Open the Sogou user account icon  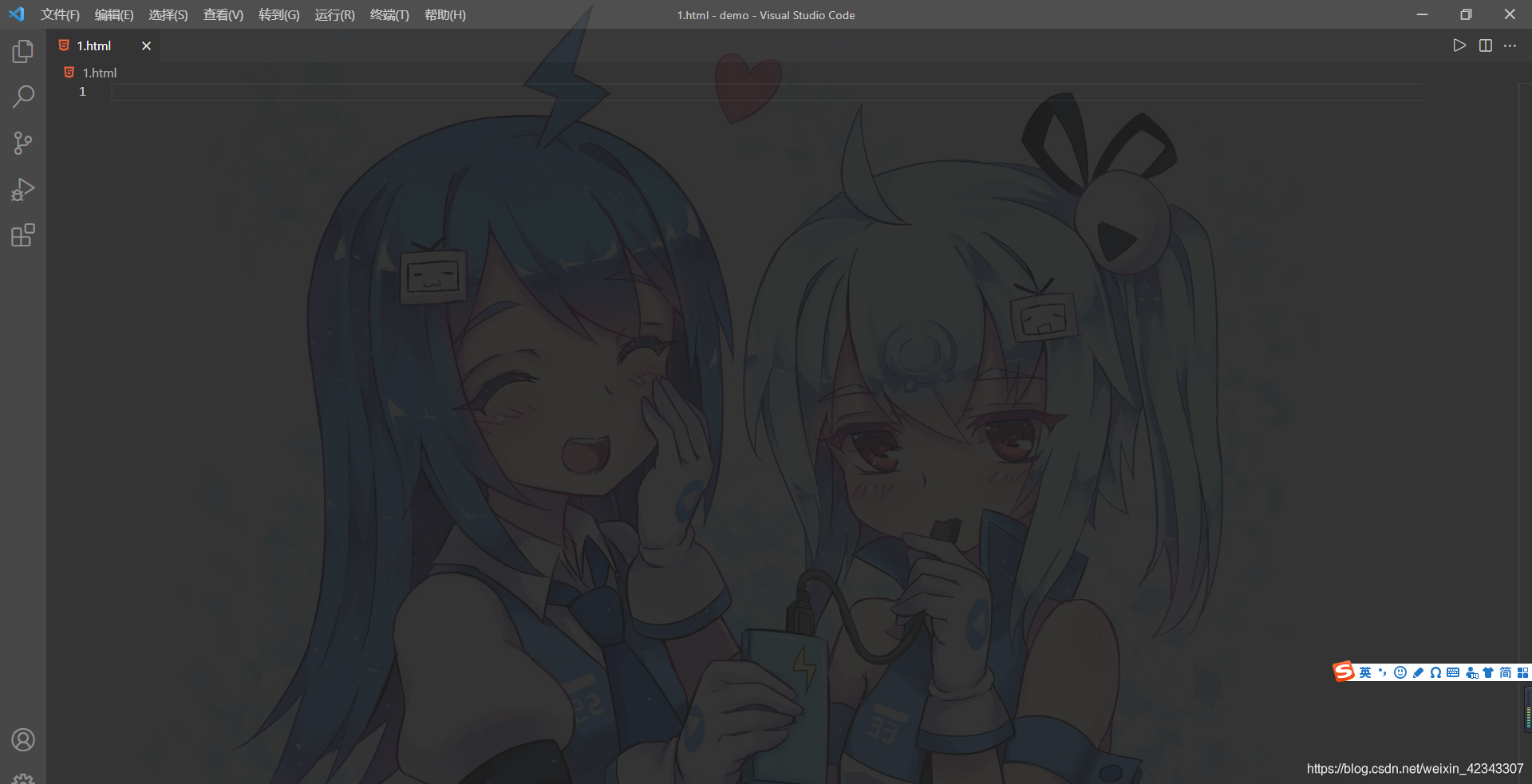point(1472,673)
